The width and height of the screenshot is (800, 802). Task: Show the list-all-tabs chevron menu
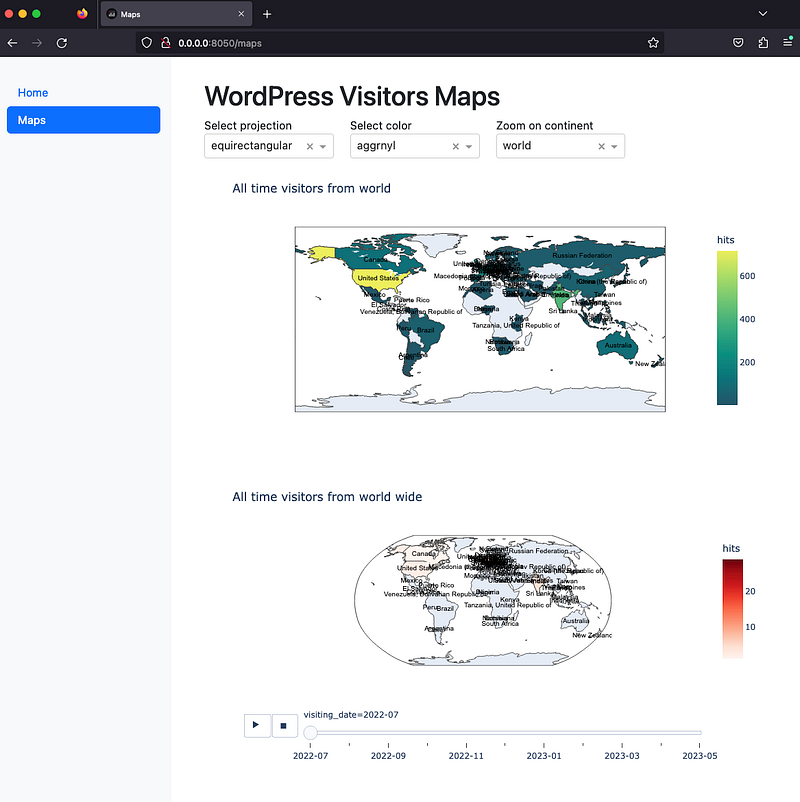[763, 14]
